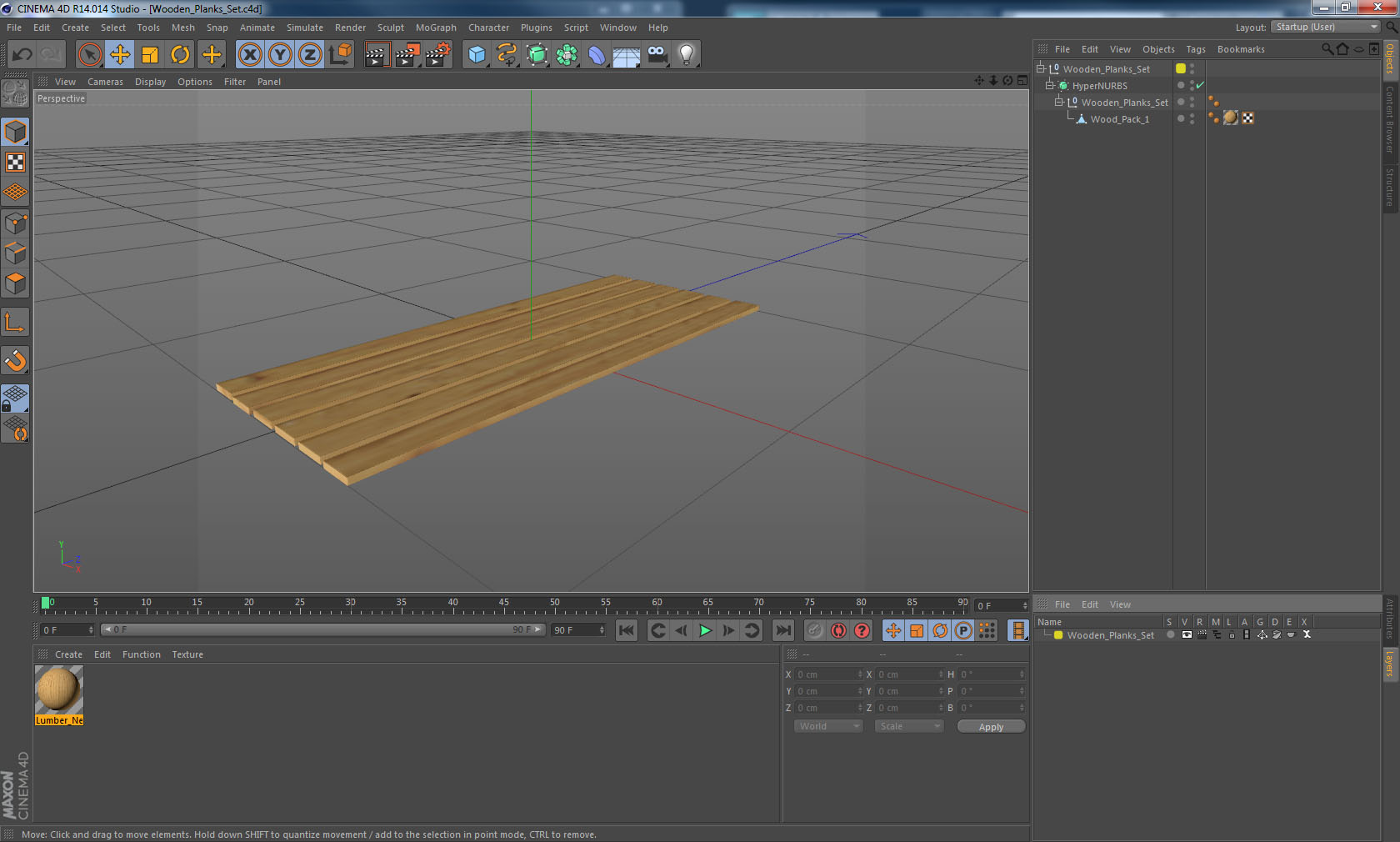
Task: Switch to Points mode in left toolbar
Action: click(16, 223)
